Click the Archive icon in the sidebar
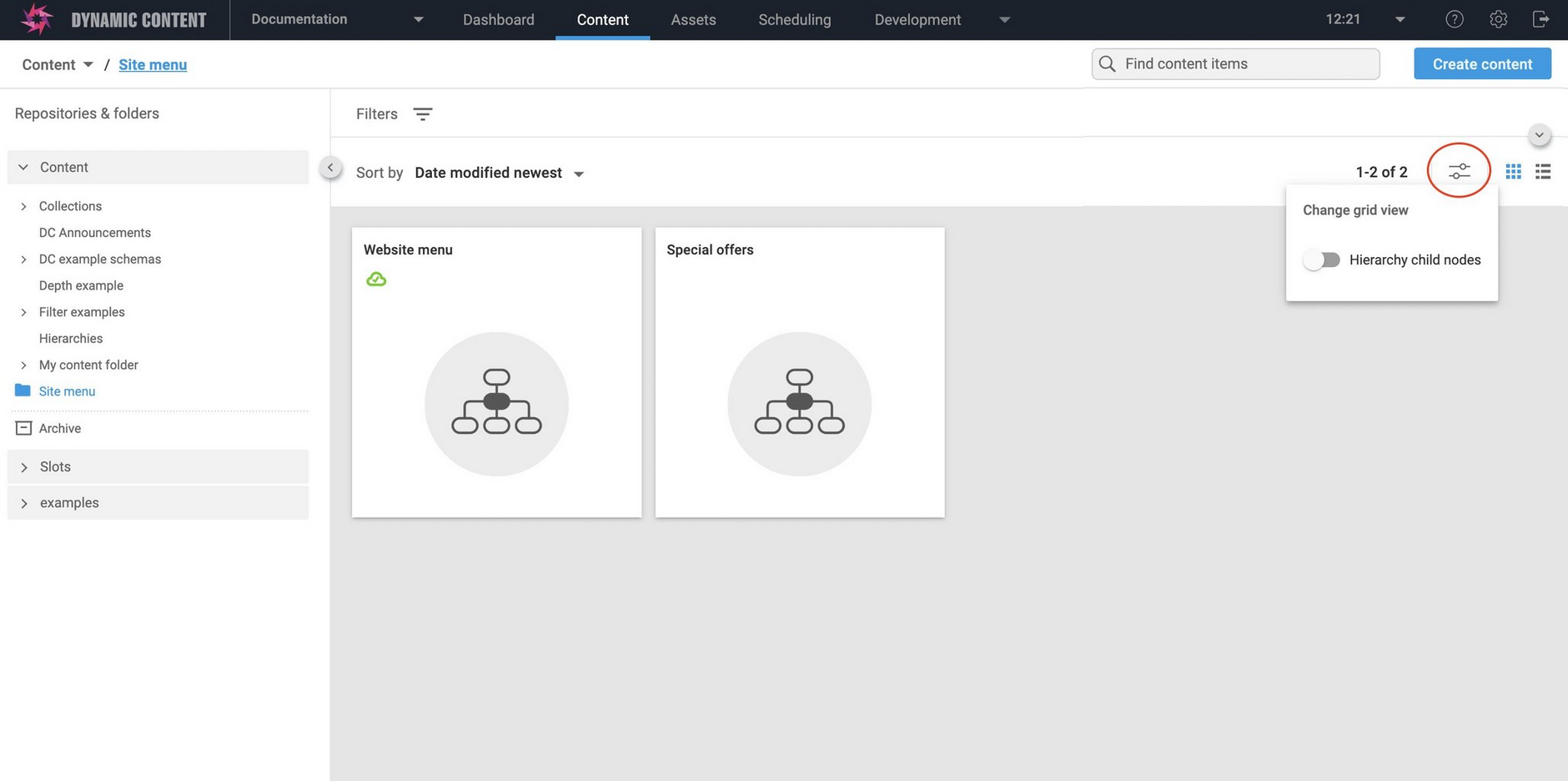The height and width of the screenshot is (781, 1568). tap(22, 427)
